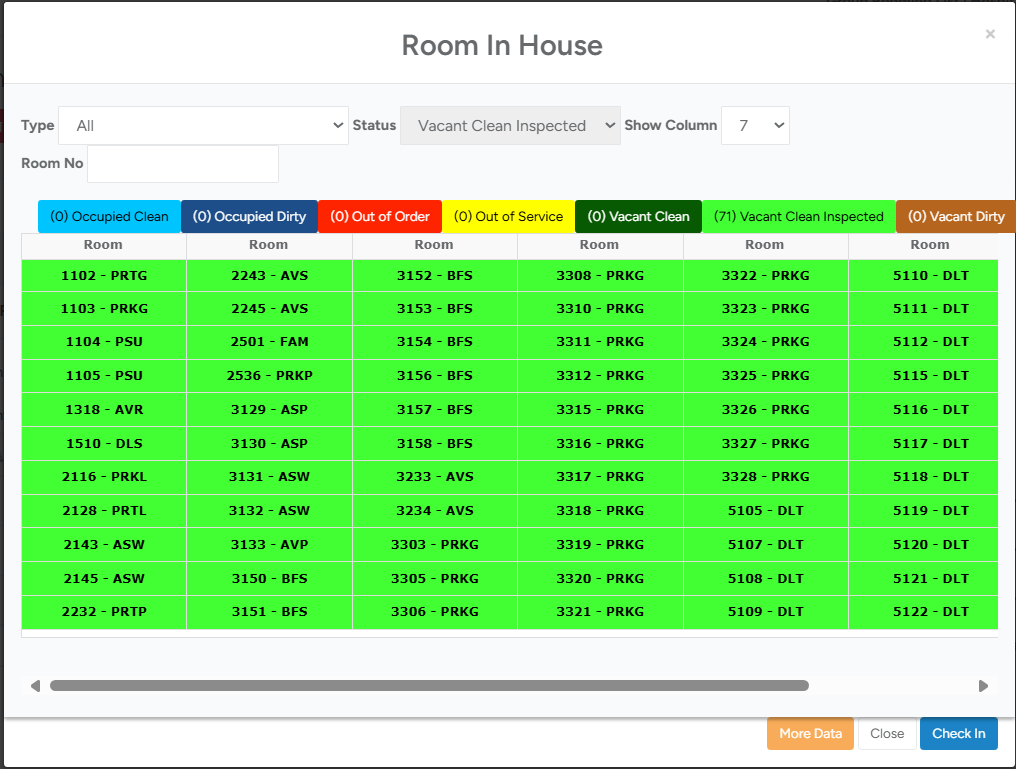Close the Room In House dialog via X
1016x769 pixels.
990,34
